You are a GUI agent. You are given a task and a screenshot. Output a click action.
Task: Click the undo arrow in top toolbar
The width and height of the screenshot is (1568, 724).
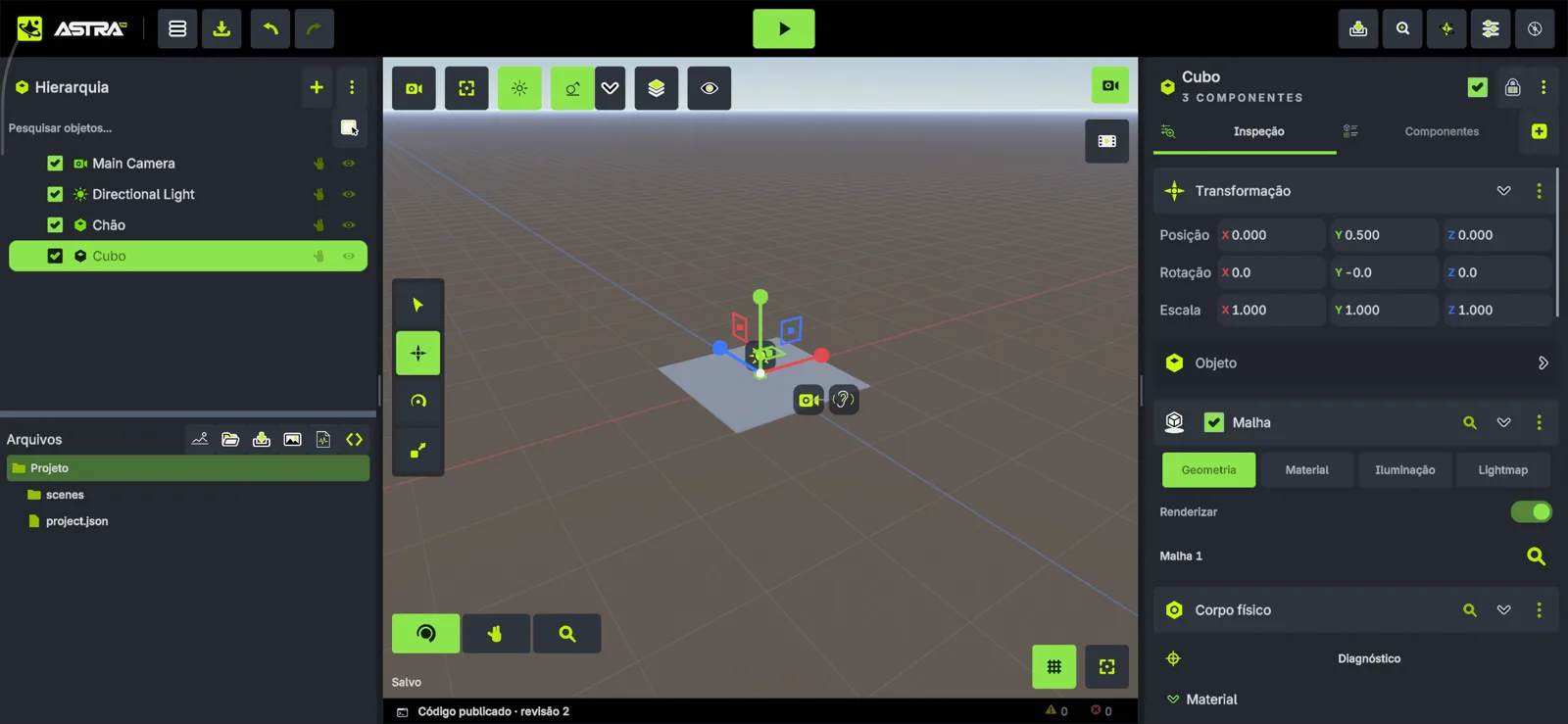click(270, 29)
